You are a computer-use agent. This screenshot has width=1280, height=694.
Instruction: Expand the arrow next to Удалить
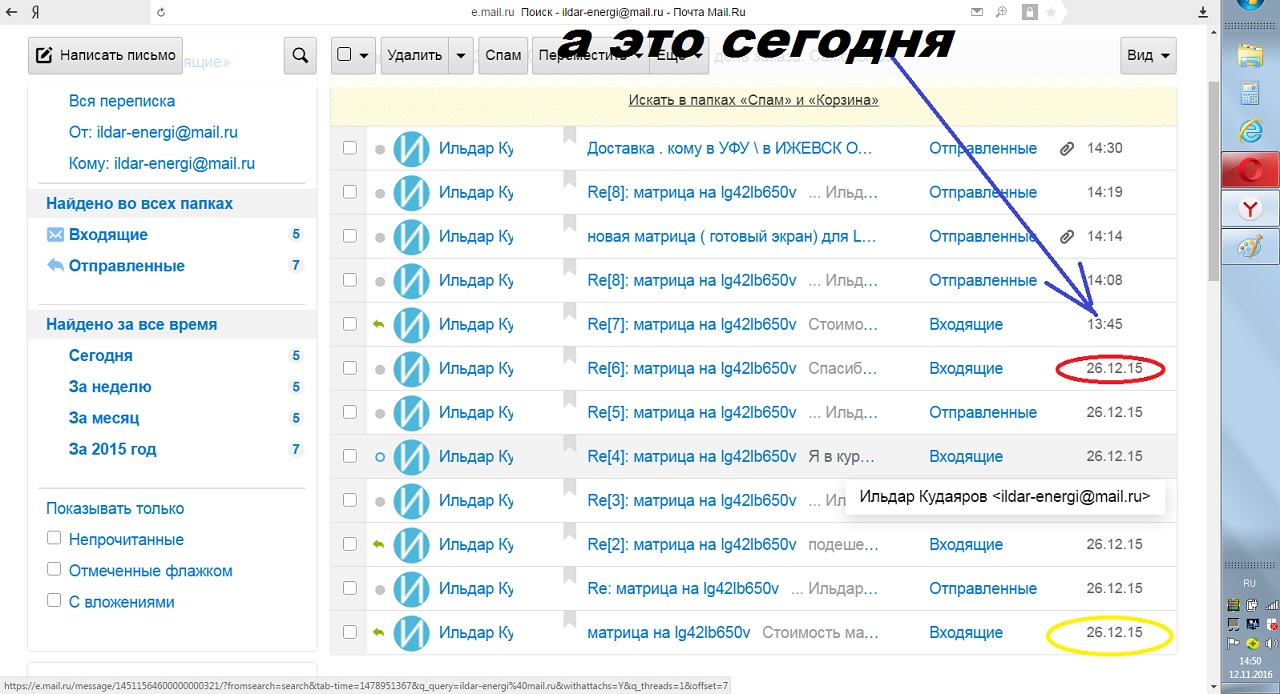[461, 56]
